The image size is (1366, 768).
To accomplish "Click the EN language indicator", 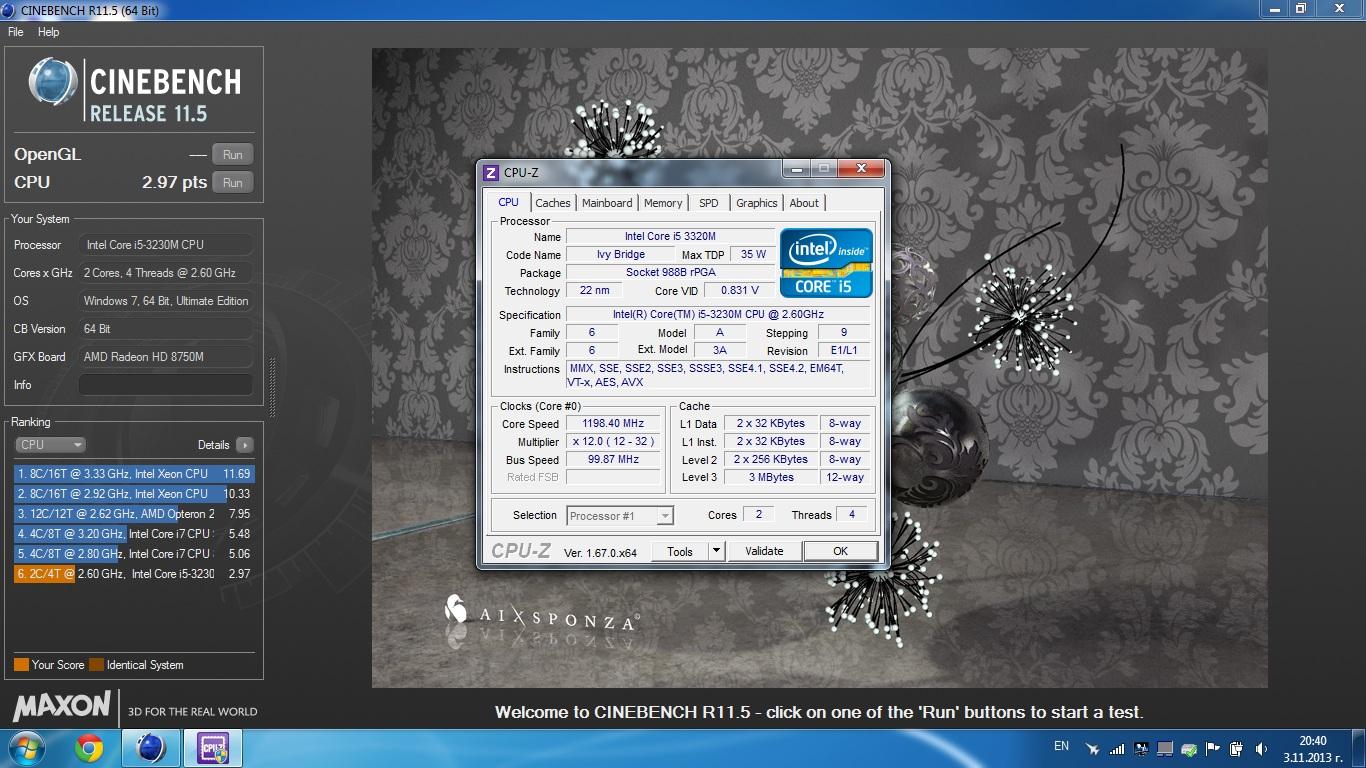I will tap(1062, 746).
